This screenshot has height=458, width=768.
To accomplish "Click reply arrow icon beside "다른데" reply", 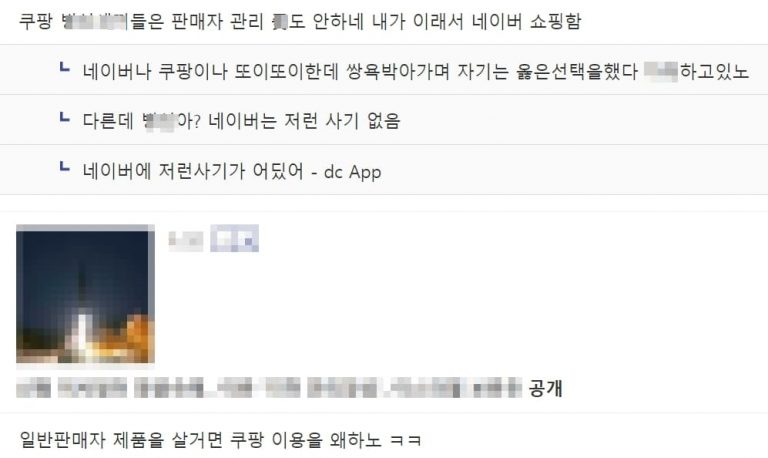I will (x=64, y=117).
